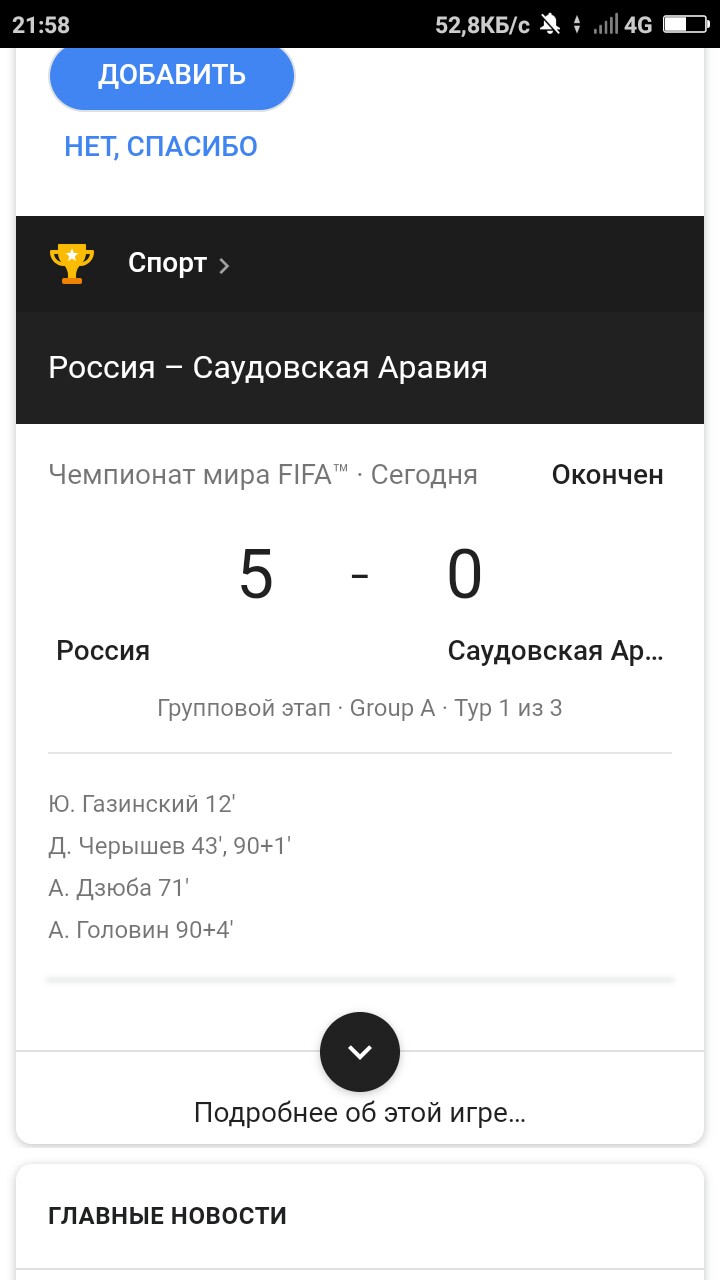Tap the chevron arrow beside Спорт

point(224,265)
